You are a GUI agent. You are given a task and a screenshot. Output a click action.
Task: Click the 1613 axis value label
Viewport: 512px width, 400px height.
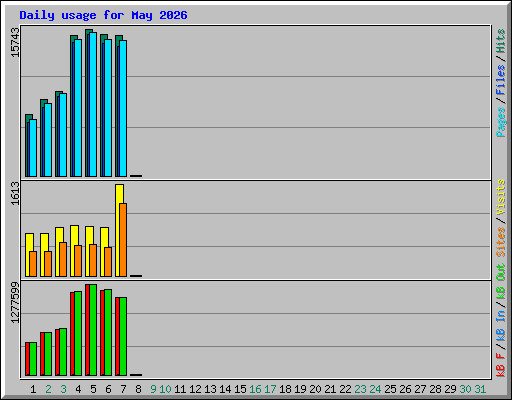(15, 193)
